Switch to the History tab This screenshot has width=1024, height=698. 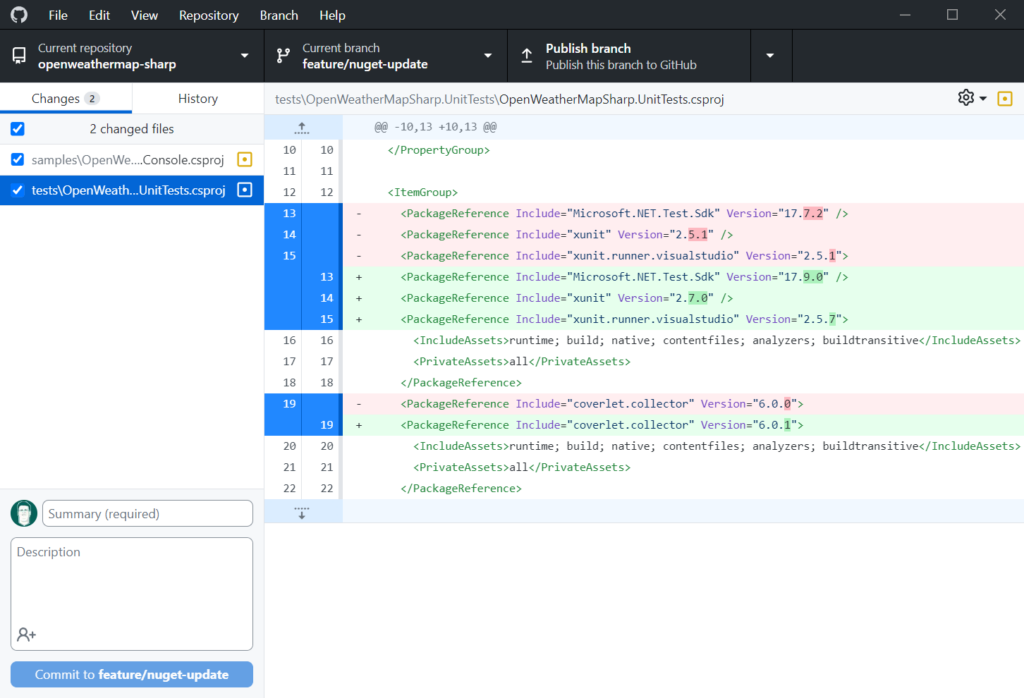click(198, 98)
